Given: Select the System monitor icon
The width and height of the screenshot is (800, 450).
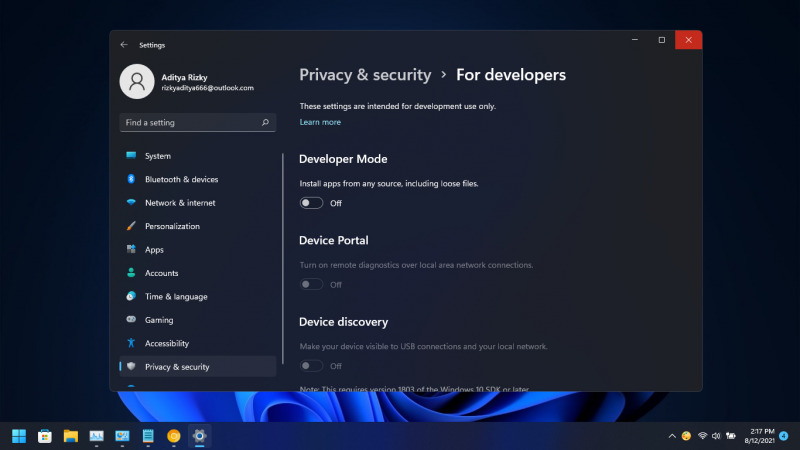Looking at the screenshot, I should [x=131, y=155].
